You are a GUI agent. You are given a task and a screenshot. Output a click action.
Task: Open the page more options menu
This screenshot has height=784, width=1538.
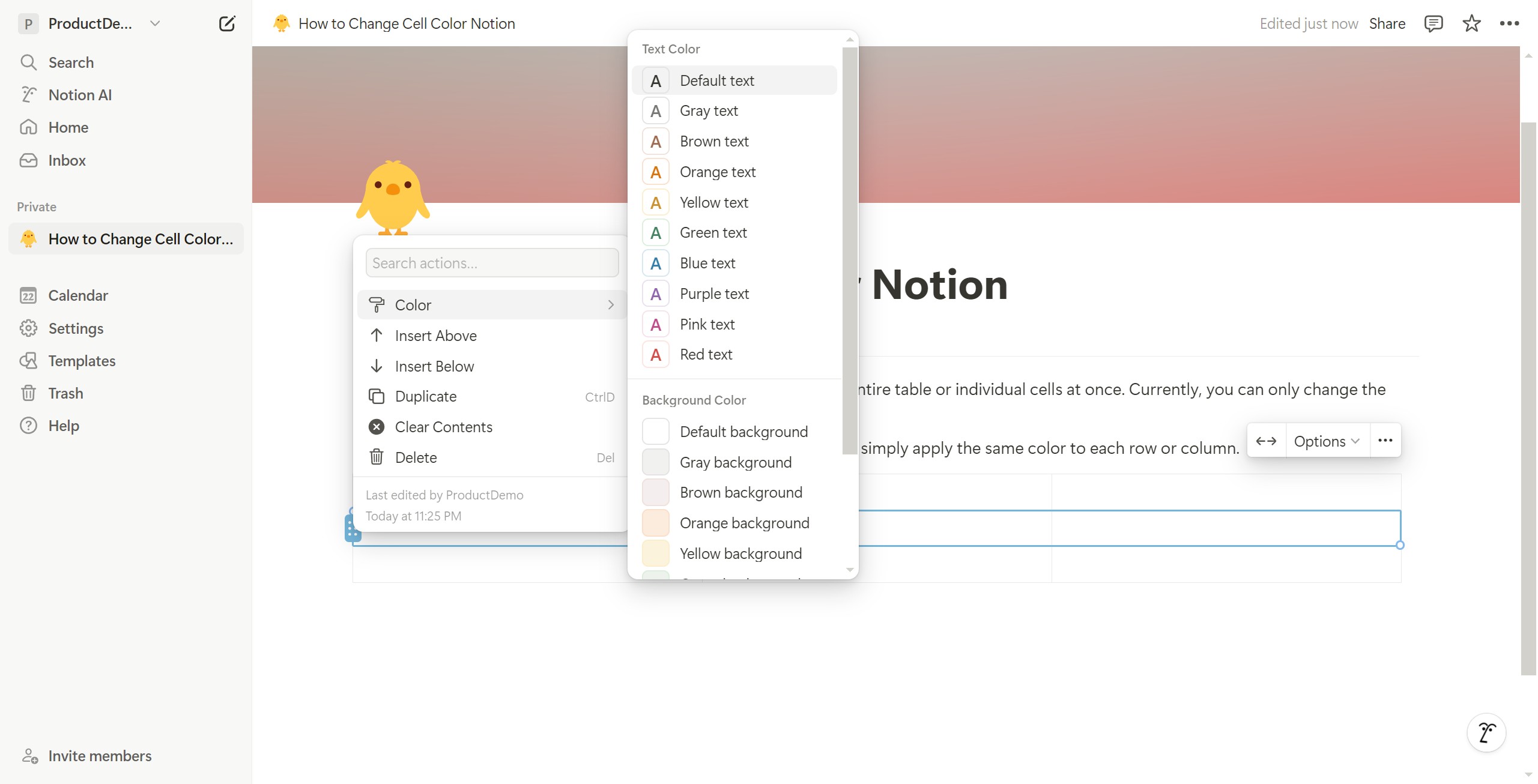[1509, 23]
